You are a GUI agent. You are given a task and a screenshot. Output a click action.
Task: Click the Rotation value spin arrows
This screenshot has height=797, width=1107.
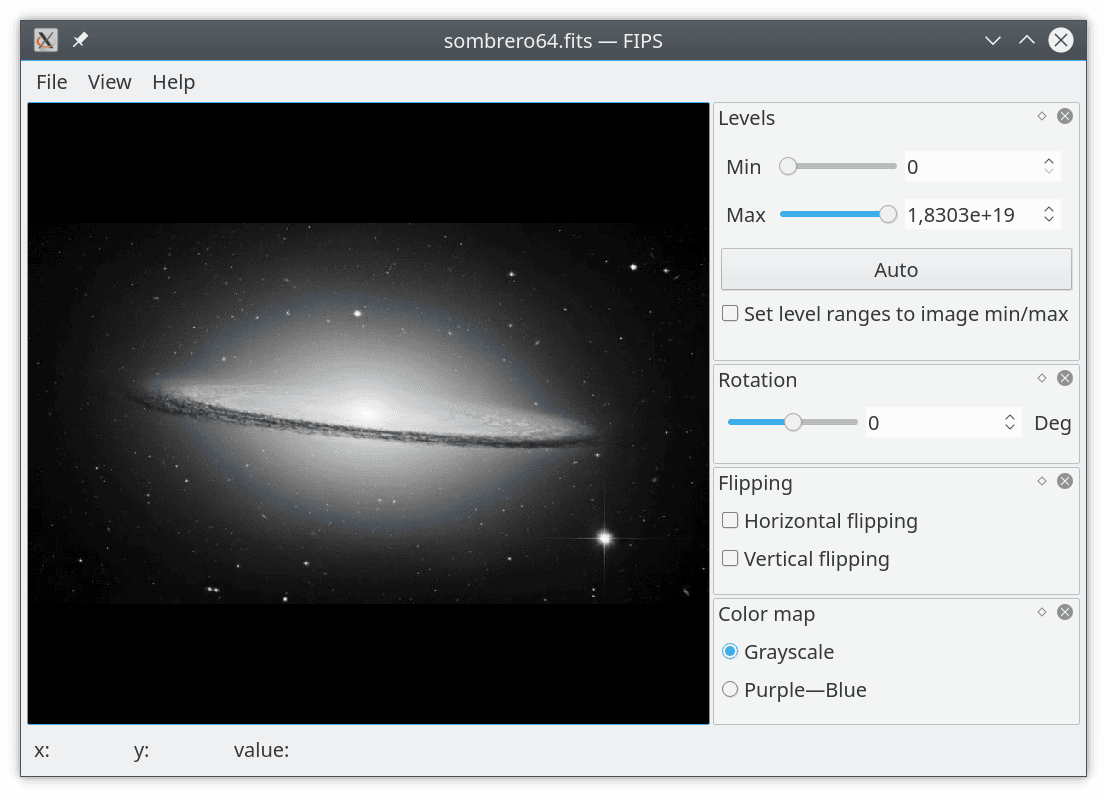click(x=1010, y=423)
